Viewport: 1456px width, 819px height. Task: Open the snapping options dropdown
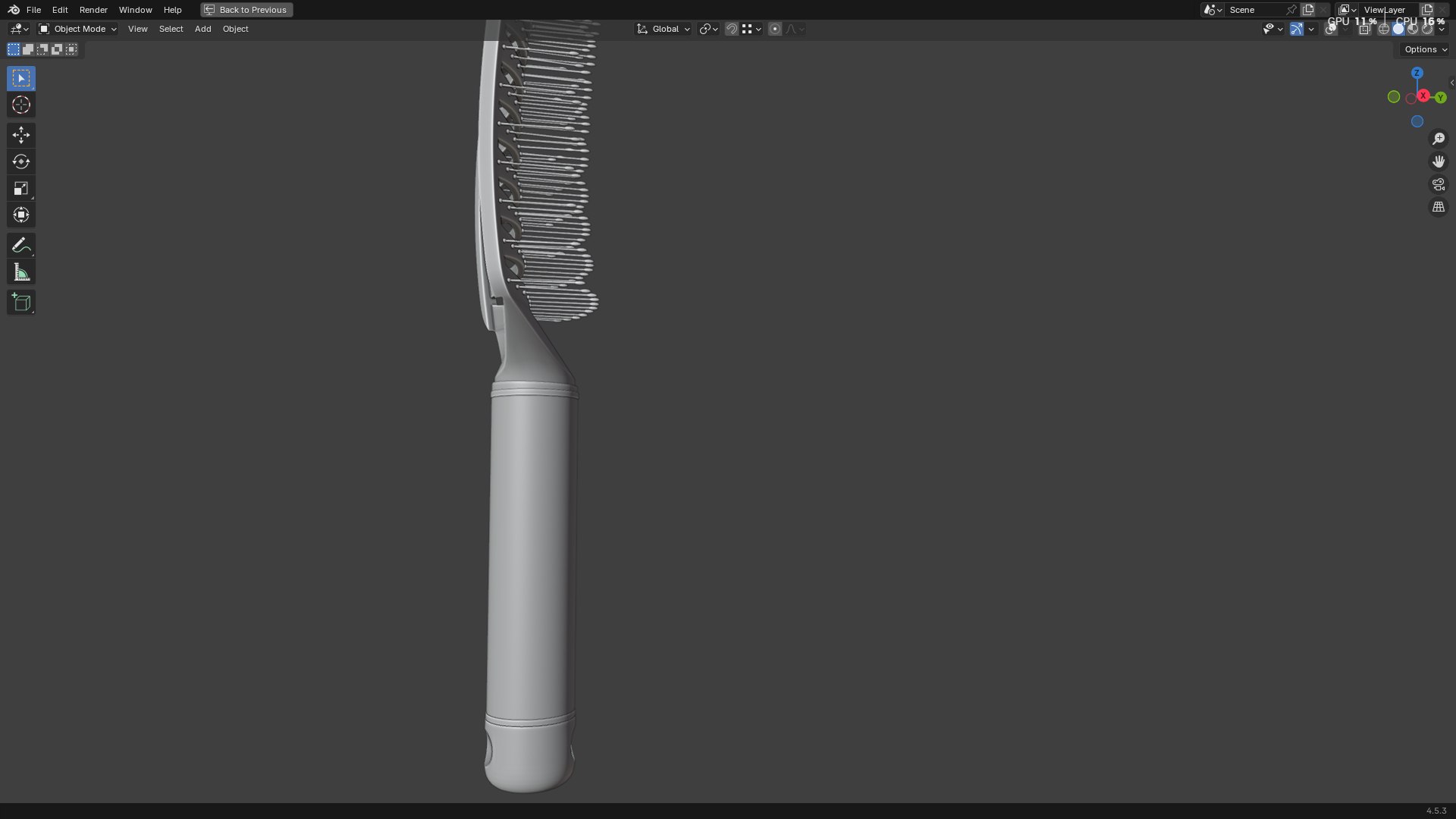[752, 29]
